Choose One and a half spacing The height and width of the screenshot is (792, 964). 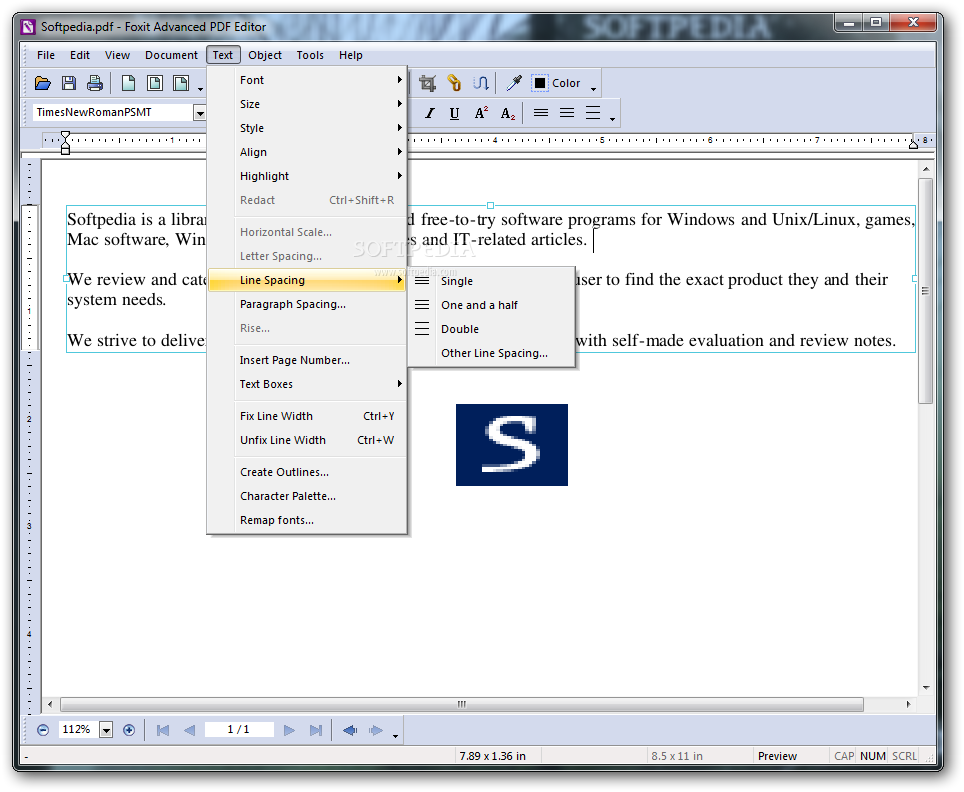[492, 305]
